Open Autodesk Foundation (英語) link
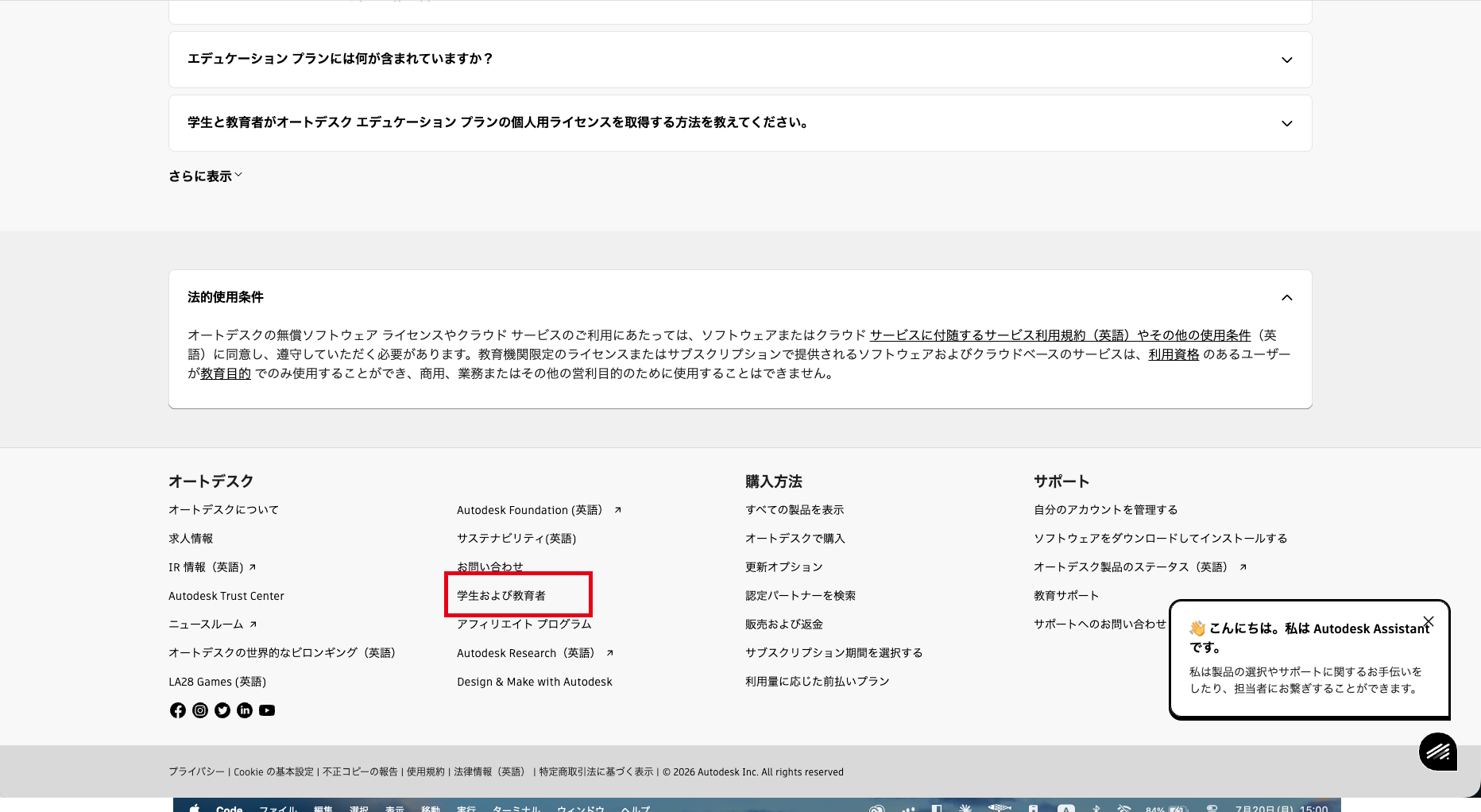This screenshot has height=812, width=1481. click(539, 510)
